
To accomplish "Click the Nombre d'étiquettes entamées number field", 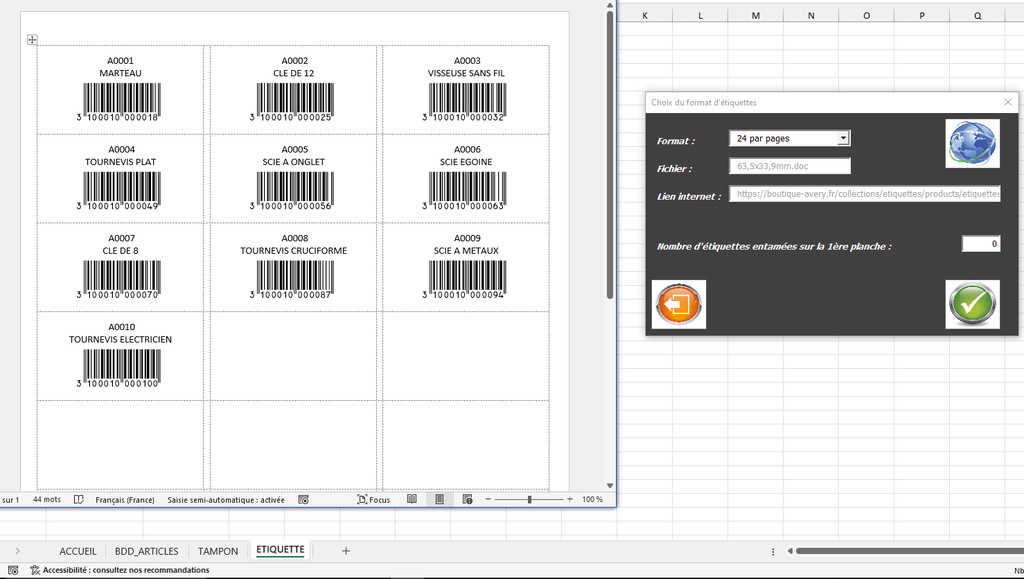I will 981,243.
